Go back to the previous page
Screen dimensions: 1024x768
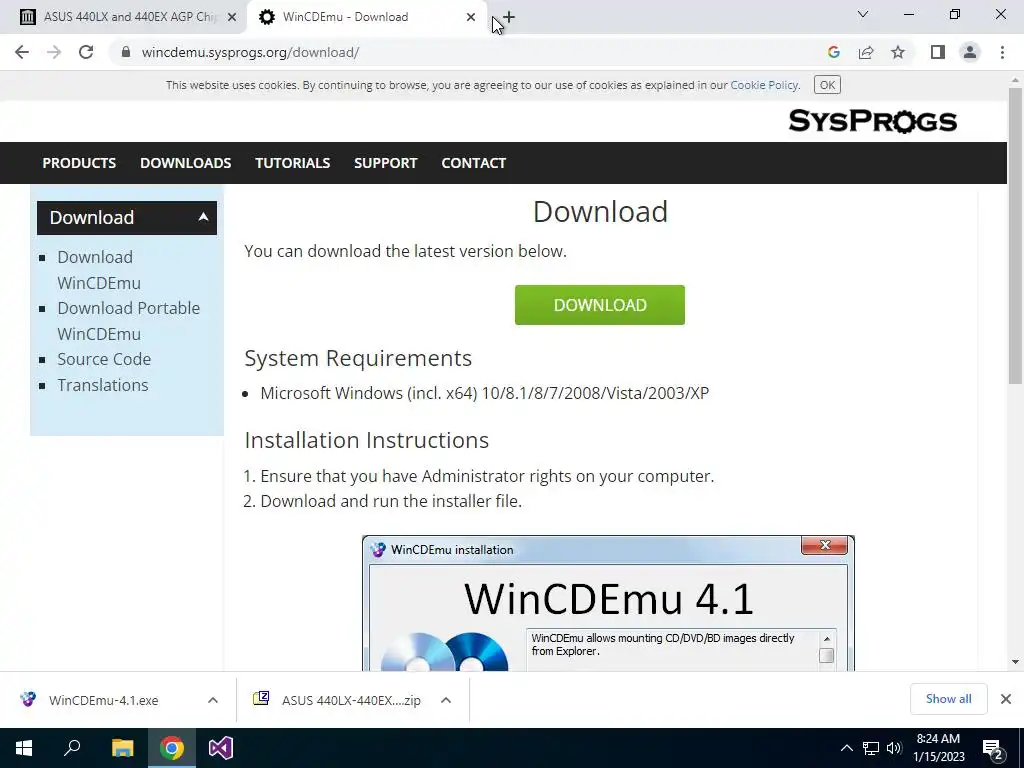click(22, 52)
